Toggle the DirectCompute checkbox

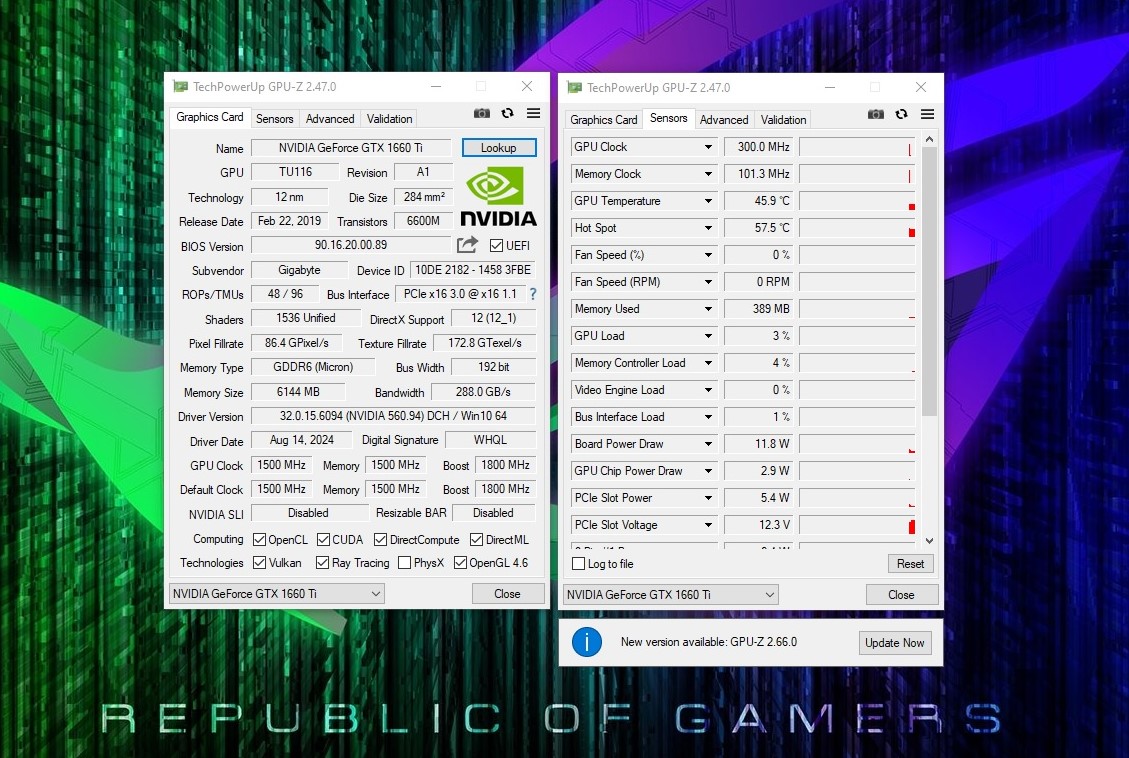380,539
